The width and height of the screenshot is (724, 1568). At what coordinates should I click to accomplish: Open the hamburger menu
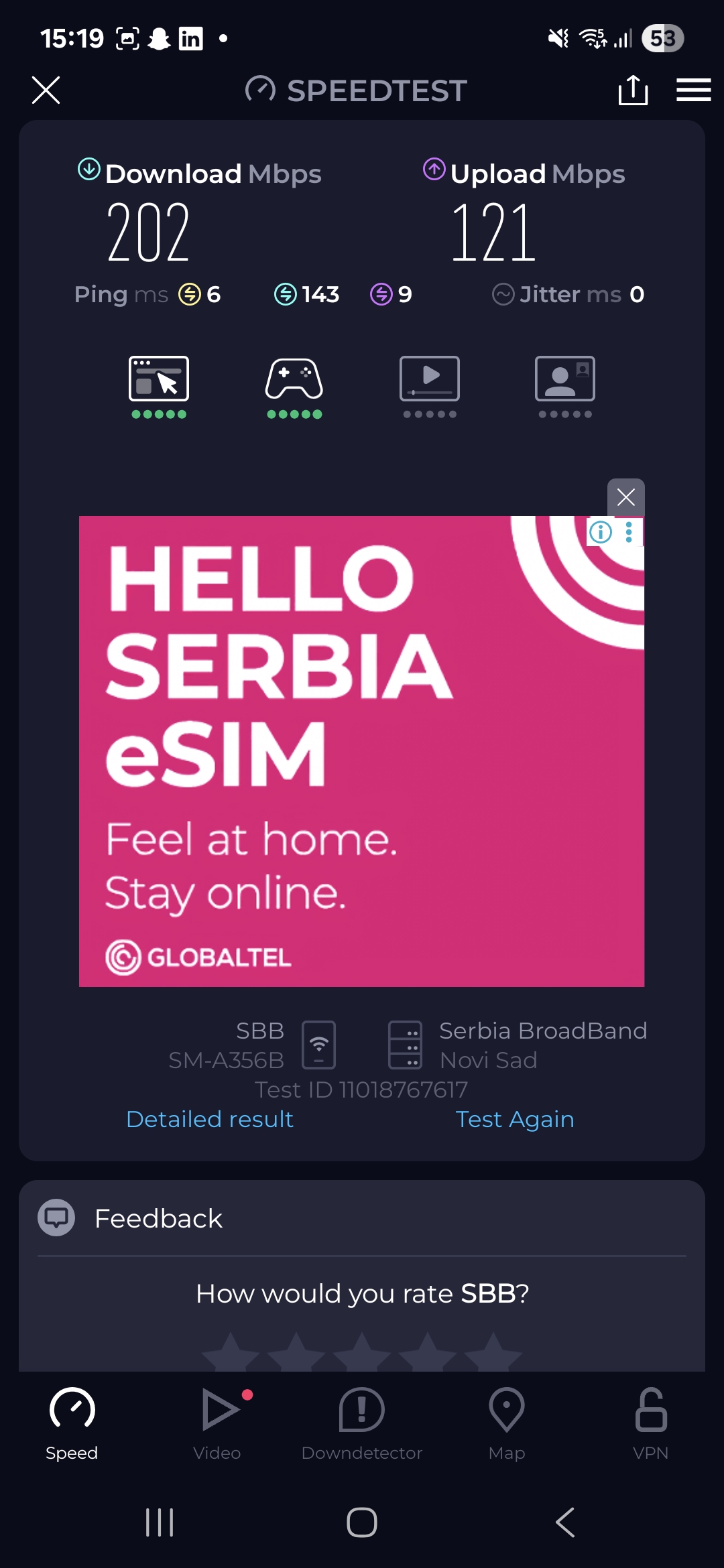[x=693, y=90]
